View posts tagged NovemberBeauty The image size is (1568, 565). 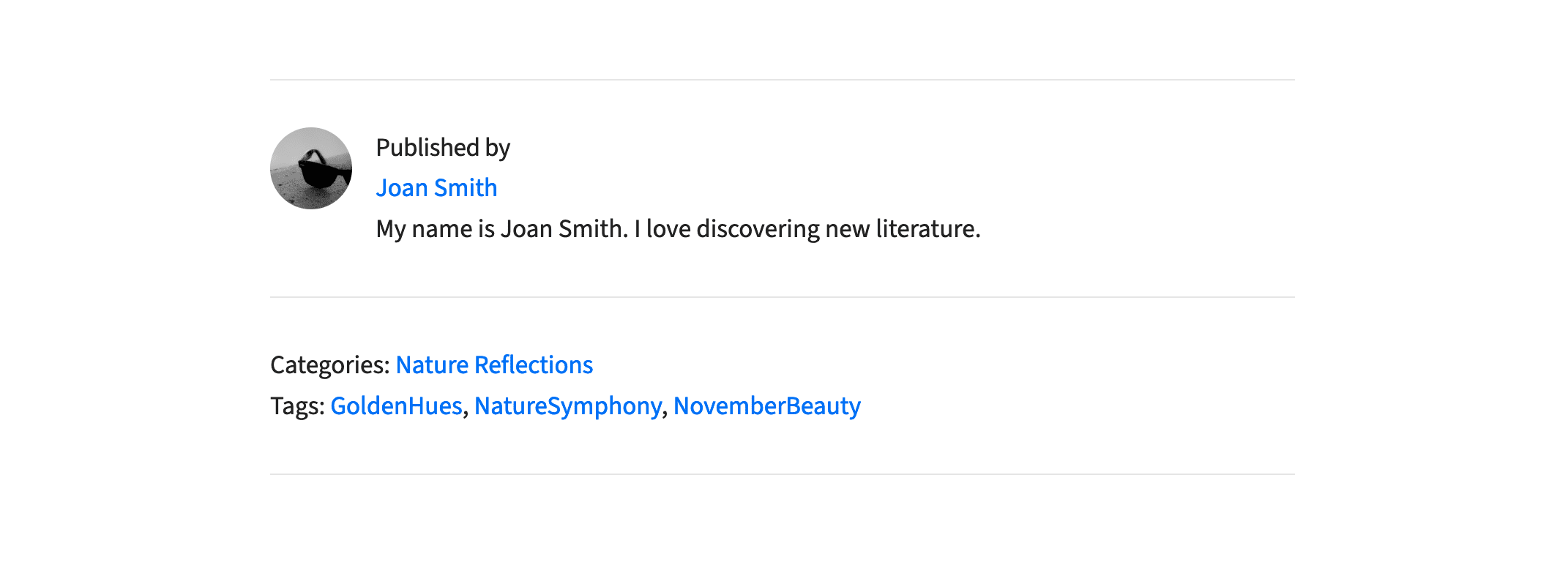tap(767, 405)
